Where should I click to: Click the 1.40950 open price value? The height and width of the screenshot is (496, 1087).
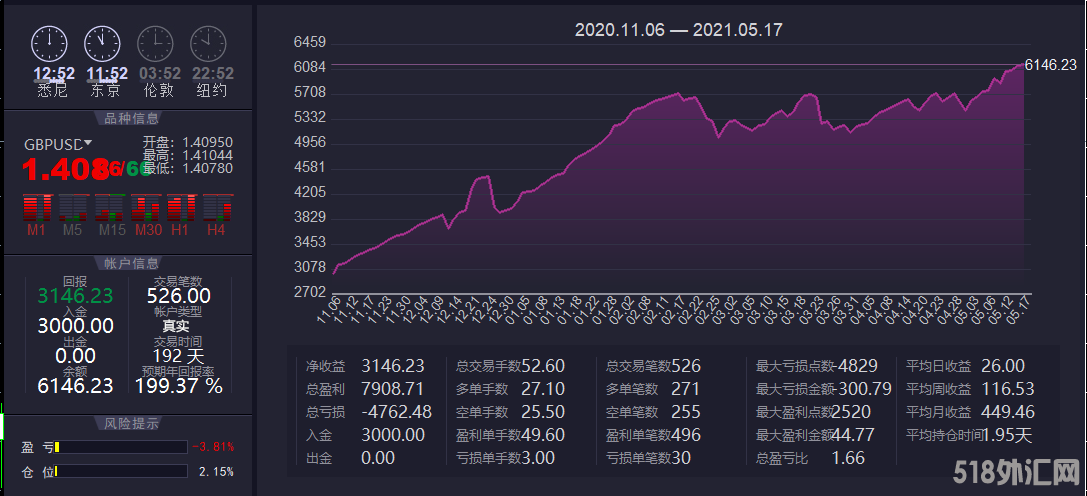tap(207, 142)
